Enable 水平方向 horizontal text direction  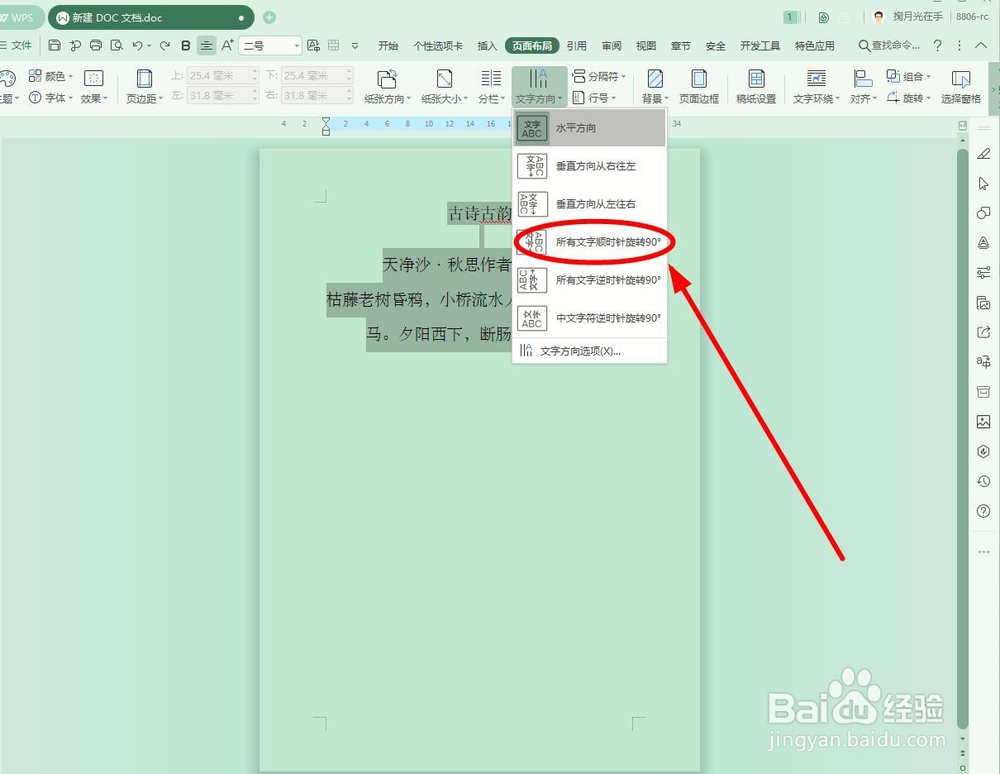click(x=574, y=128)
